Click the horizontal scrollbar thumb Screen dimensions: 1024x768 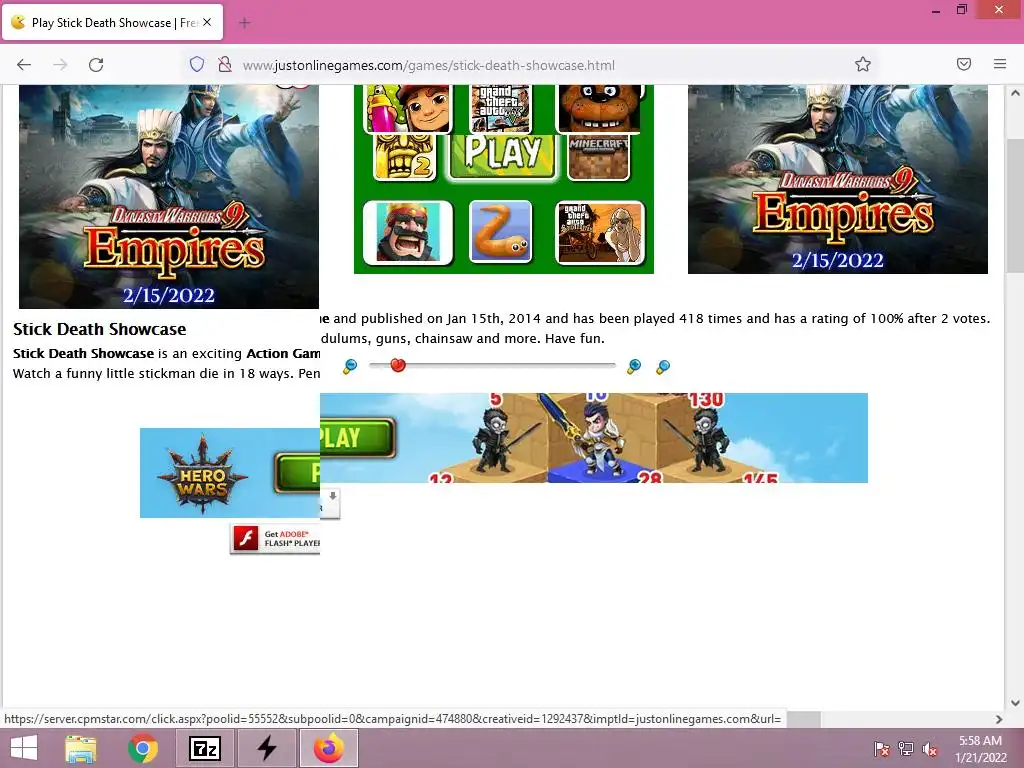click(803, 719)
